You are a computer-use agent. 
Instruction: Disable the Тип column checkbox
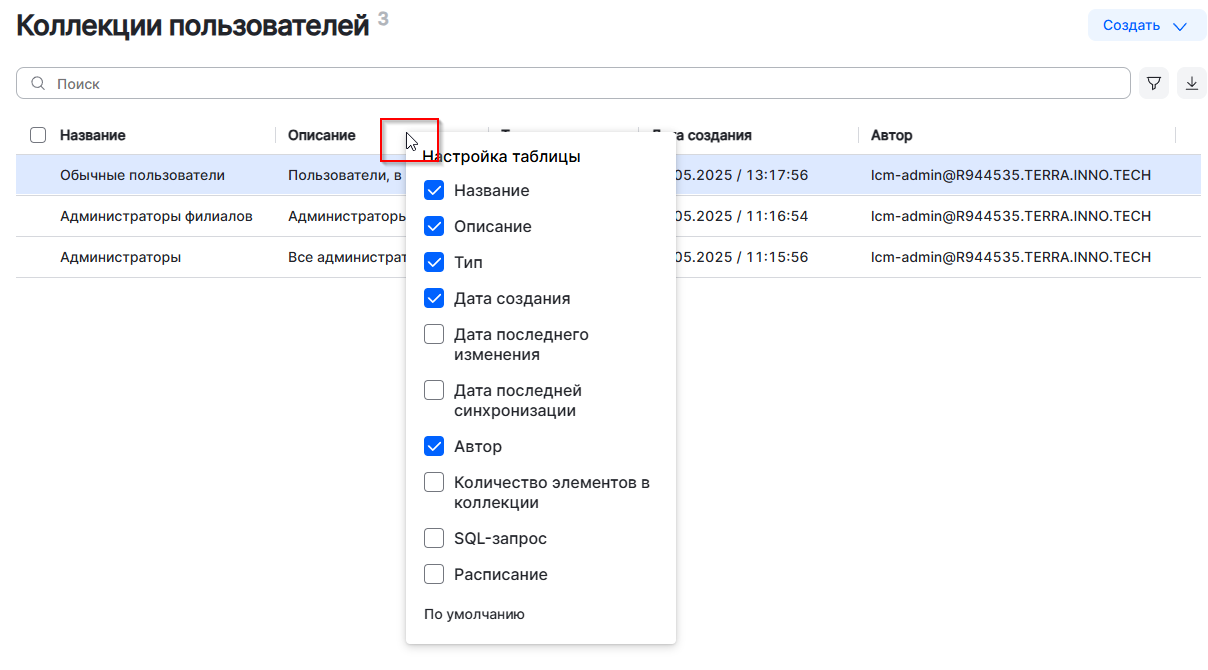434,263
